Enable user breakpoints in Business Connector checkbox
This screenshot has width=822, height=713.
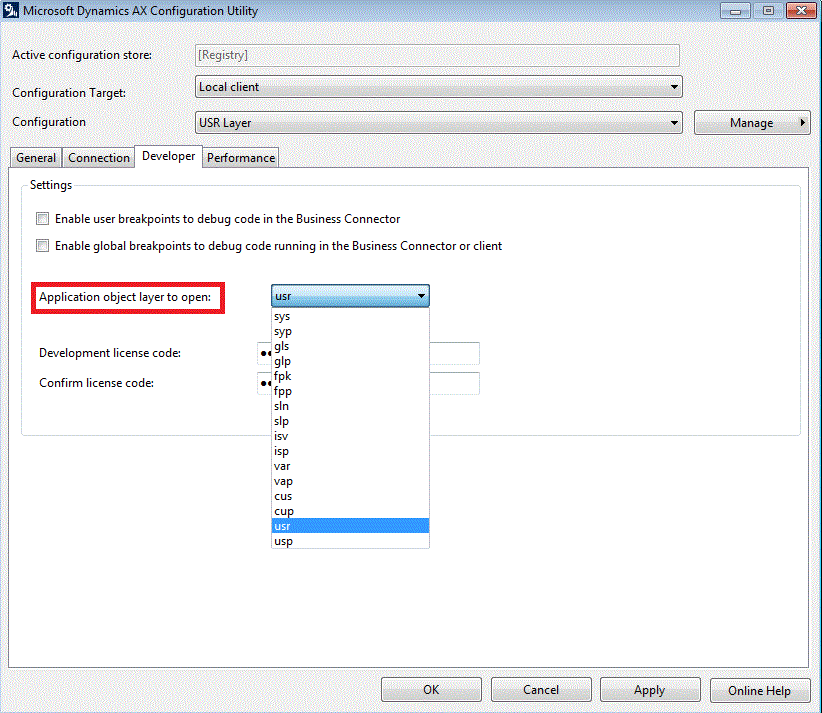pyautogui.click(x=42, y=219)
